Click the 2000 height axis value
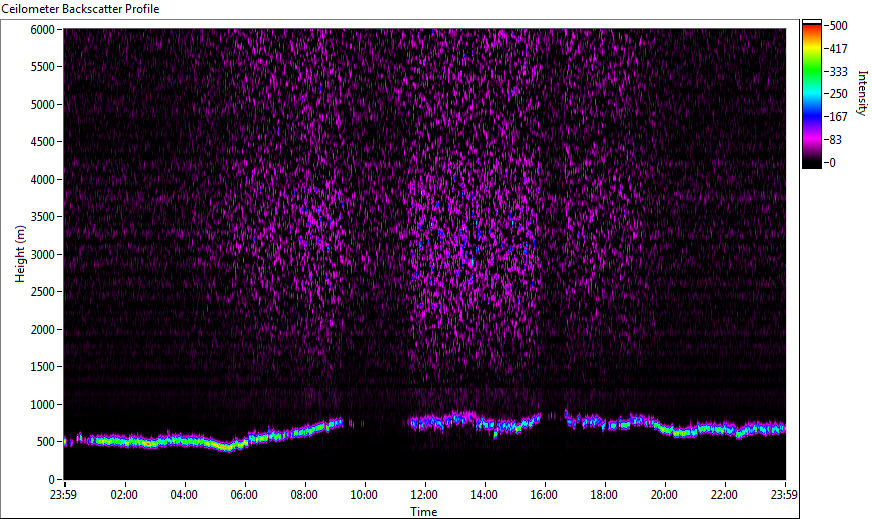872x519 pixels. point(43,330)
